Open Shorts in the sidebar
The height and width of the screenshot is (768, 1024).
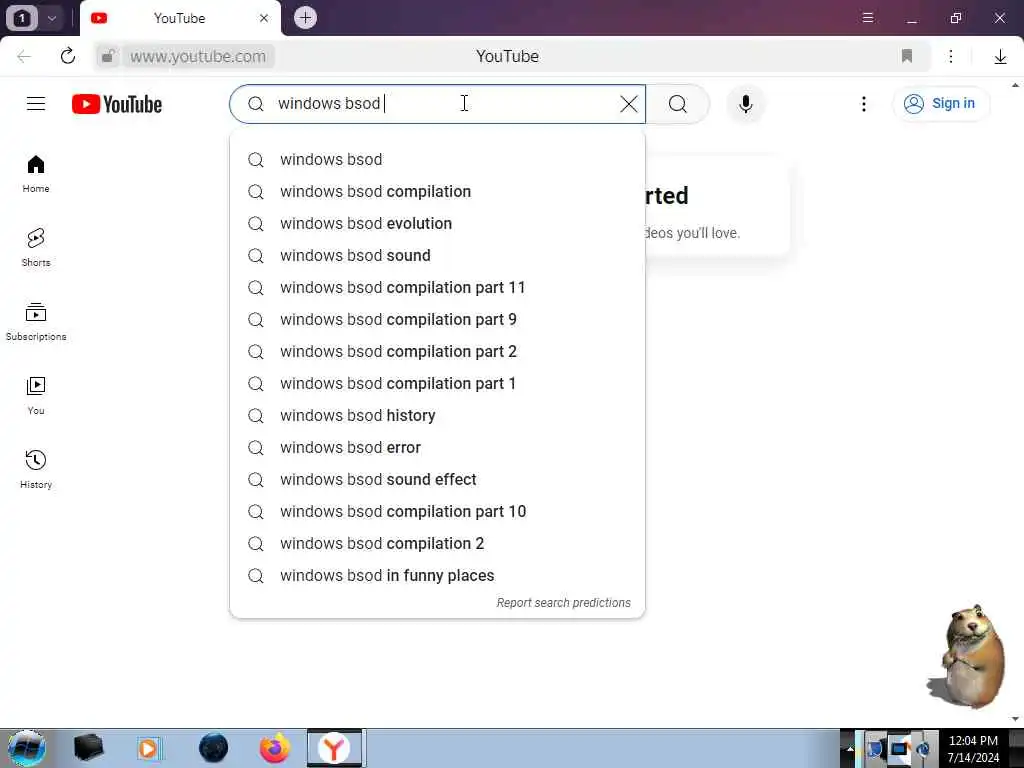[36, 248]
